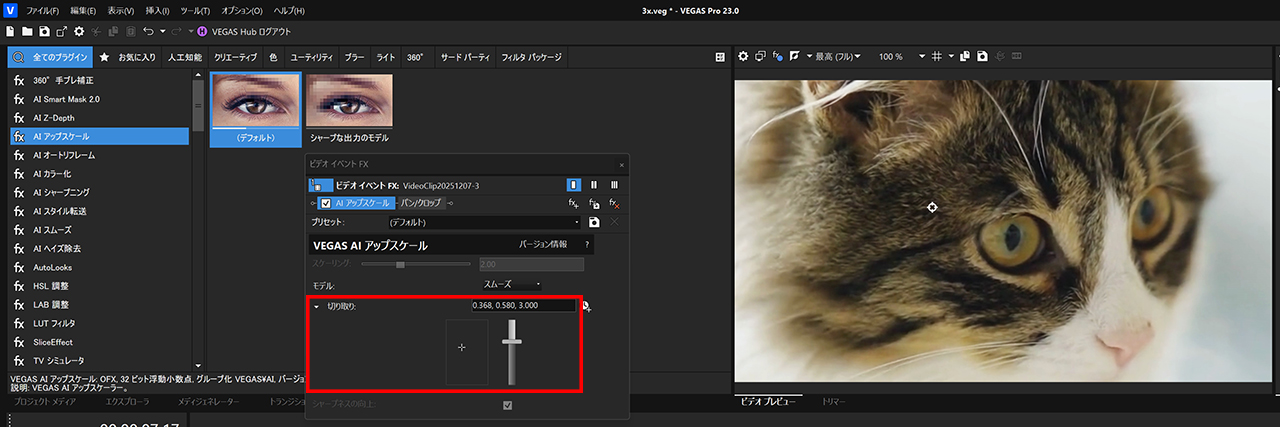Screen dimensions: 1280x427
Task: Open the オプション(O) menu
Action: pos(242,10)
